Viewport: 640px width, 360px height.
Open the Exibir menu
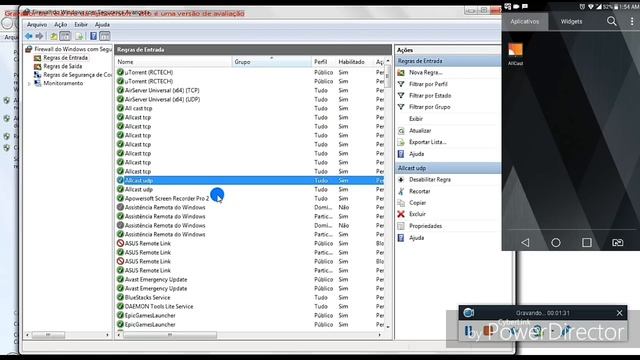81,24
